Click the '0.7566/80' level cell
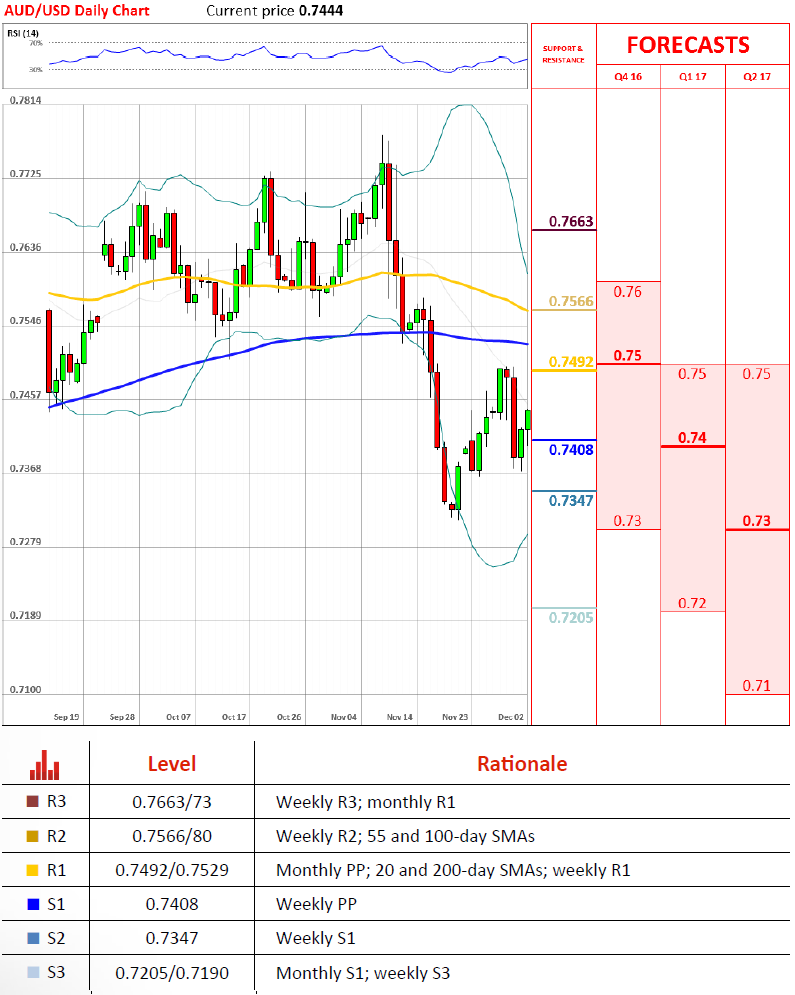795x995 pixels. click(x=172, y=836)
